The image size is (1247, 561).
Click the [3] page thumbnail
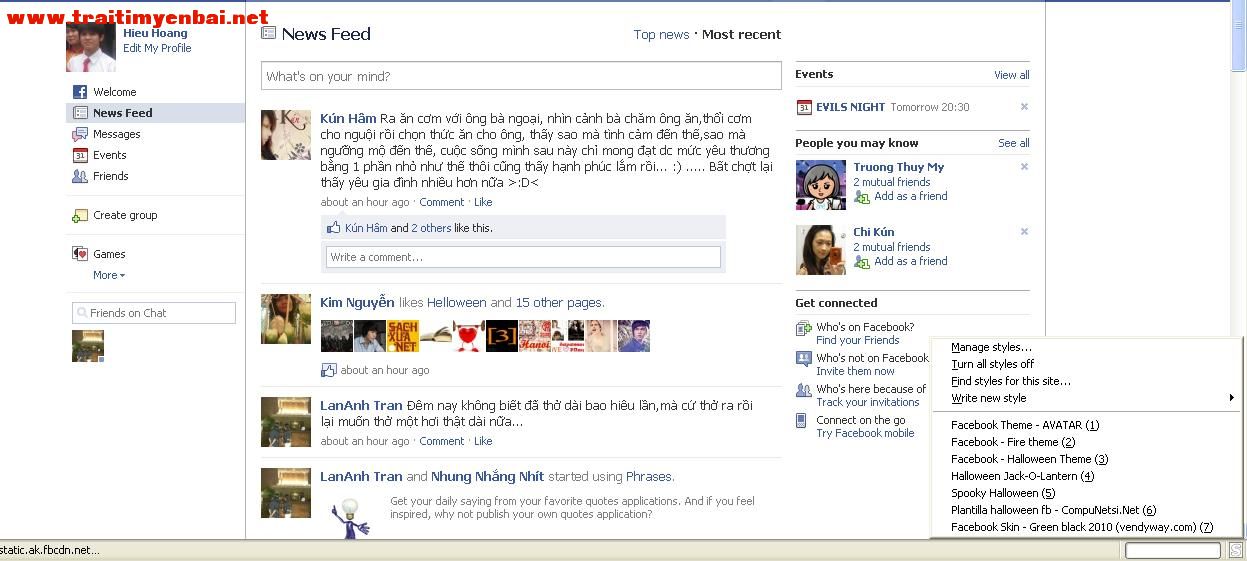pos(501,336)
